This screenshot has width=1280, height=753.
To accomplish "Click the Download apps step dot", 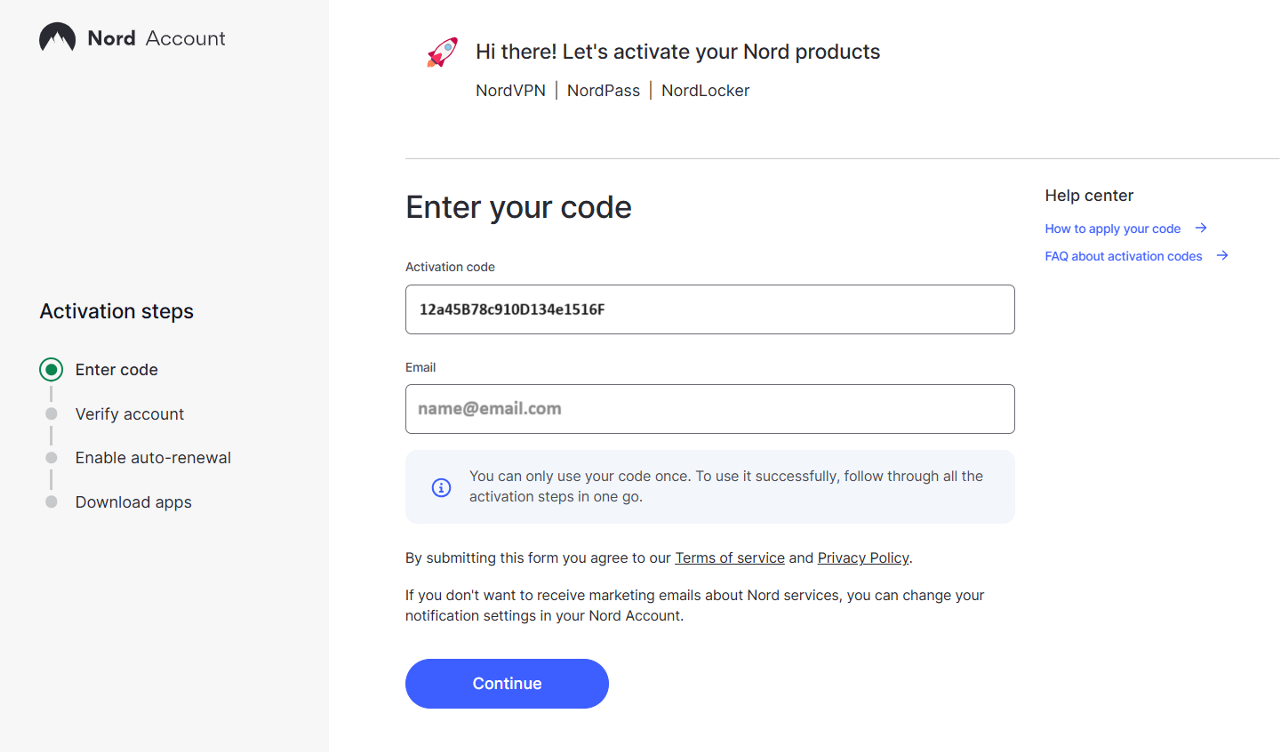I will pos(51,502).
